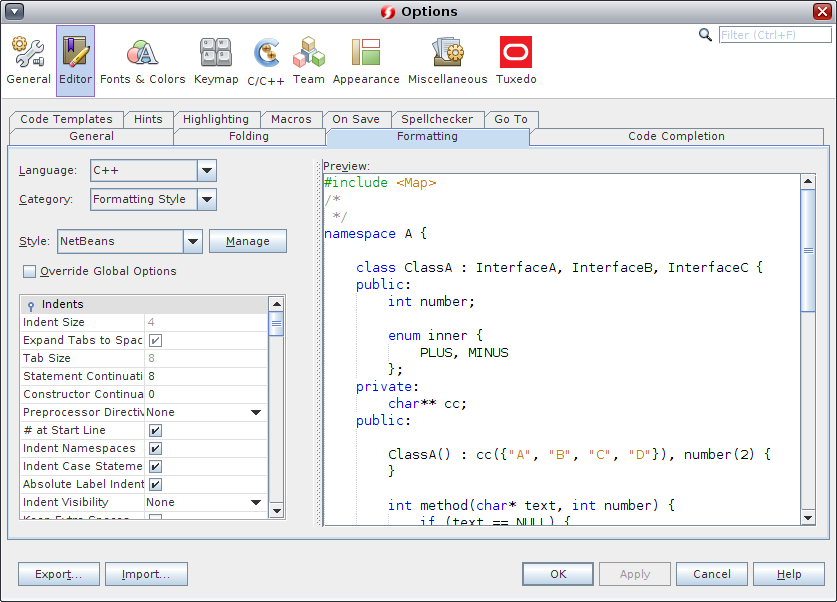Click the Tab Size row label

point(46,358)
